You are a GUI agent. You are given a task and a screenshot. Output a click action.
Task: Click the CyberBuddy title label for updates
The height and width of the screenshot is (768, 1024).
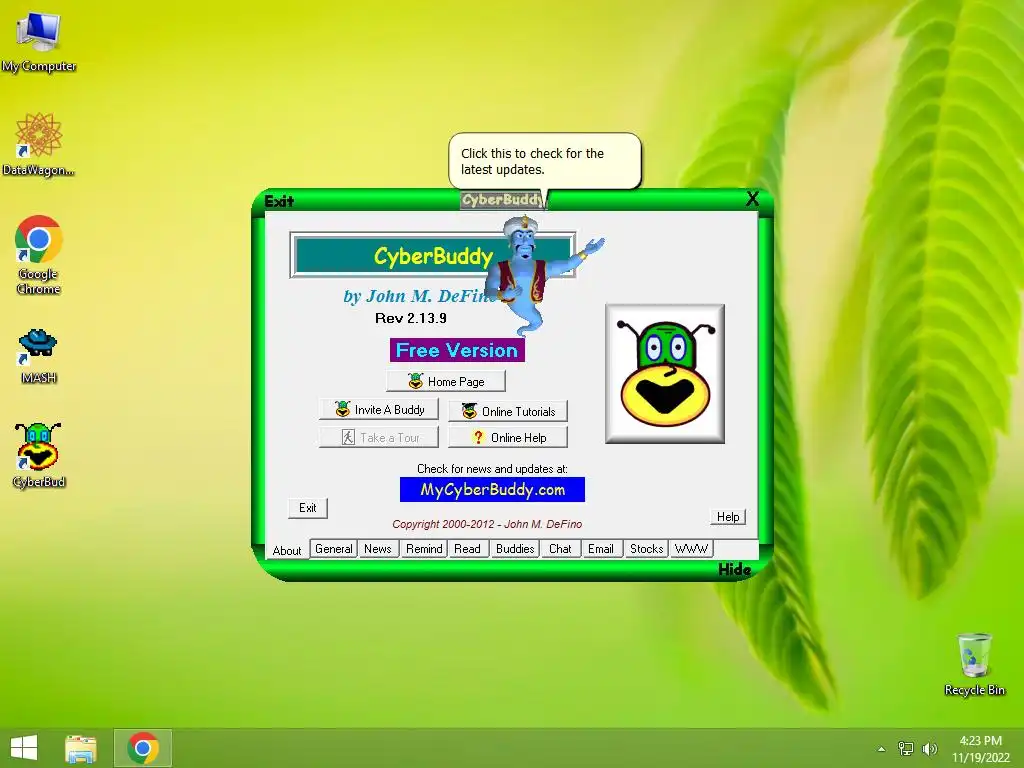point(503,200)
